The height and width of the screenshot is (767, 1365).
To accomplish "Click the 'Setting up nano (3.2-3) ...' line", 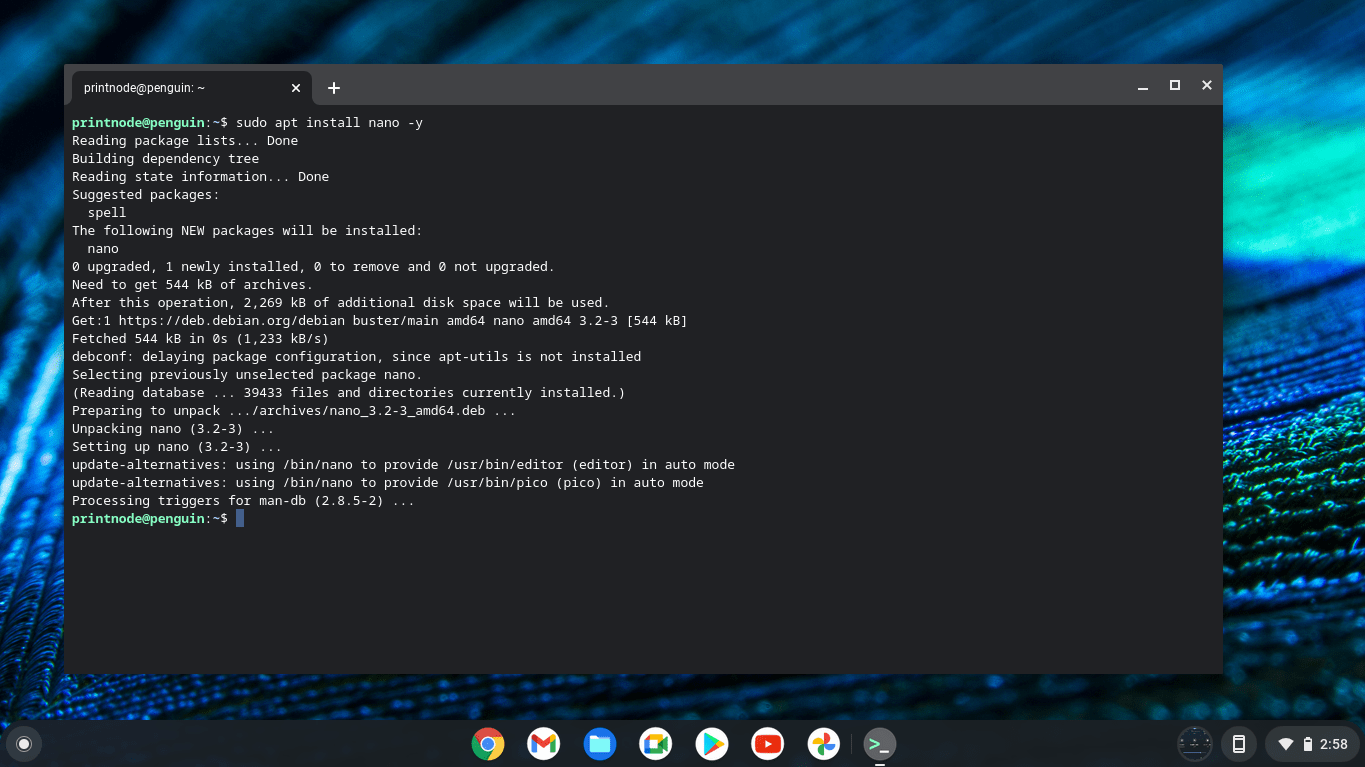I will tap(177, 446).
